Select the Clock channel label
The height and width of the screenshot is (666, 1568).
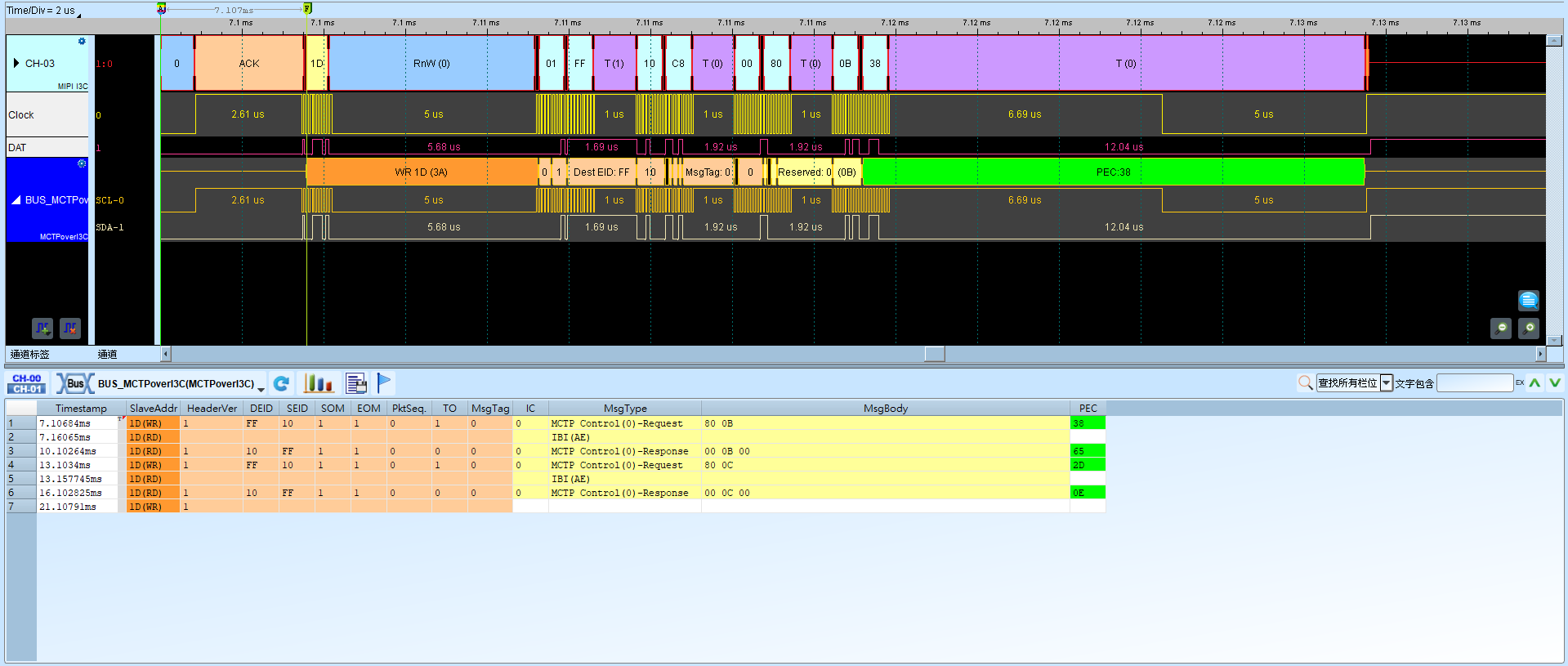tap(47, 115)
